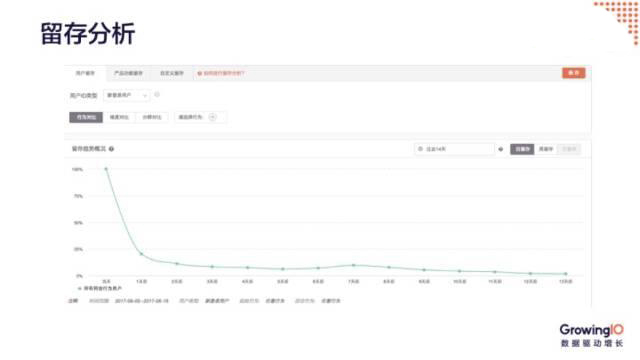Open the custom retention tab

click(171, 73)
